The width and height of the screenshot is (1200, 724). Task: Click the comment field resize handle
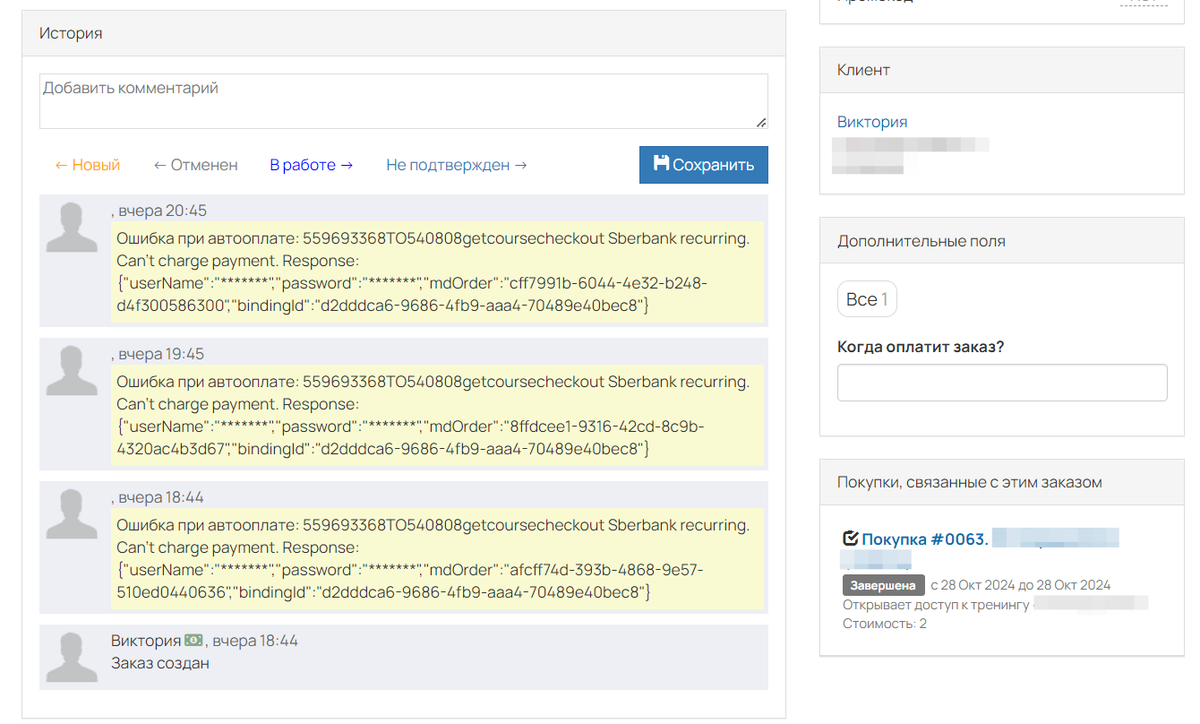coord(761,122)
